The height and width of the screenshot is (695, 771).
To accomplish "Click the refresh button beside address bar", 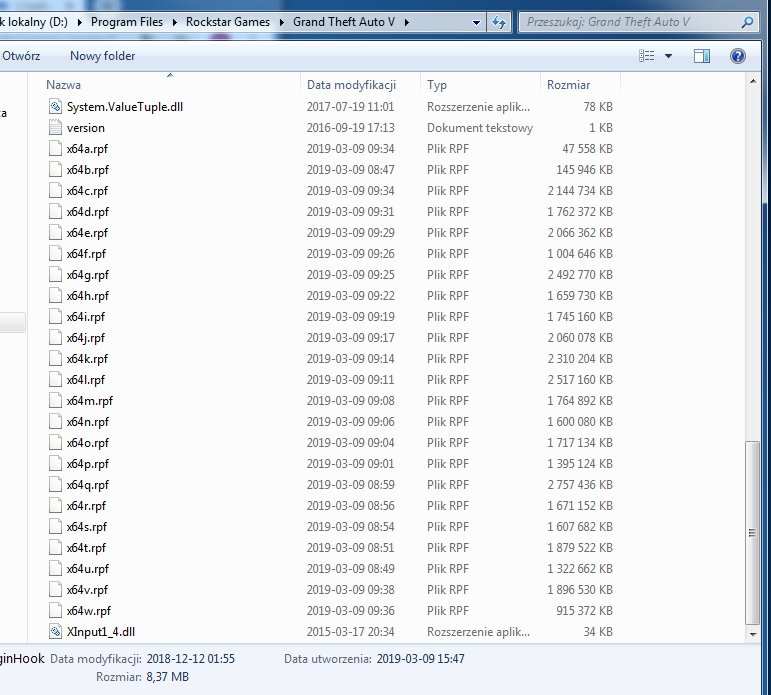I will click(499, 22).
